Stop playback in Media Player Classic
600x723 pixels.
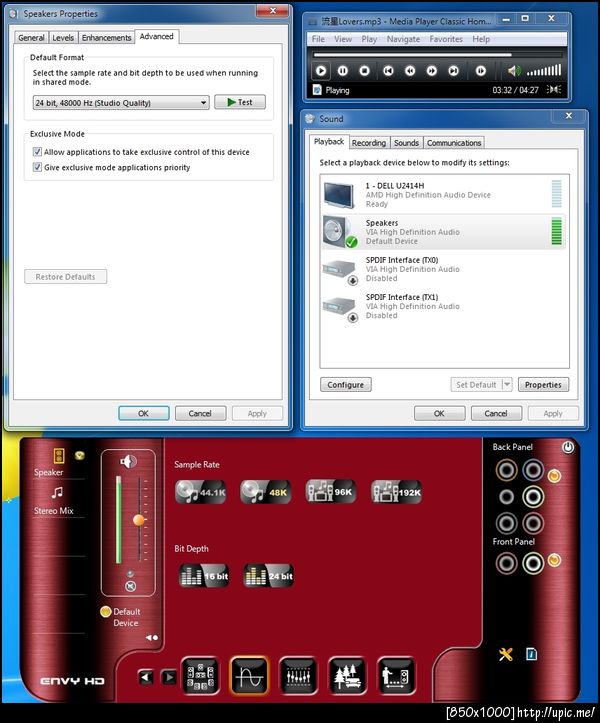[364, 71]
